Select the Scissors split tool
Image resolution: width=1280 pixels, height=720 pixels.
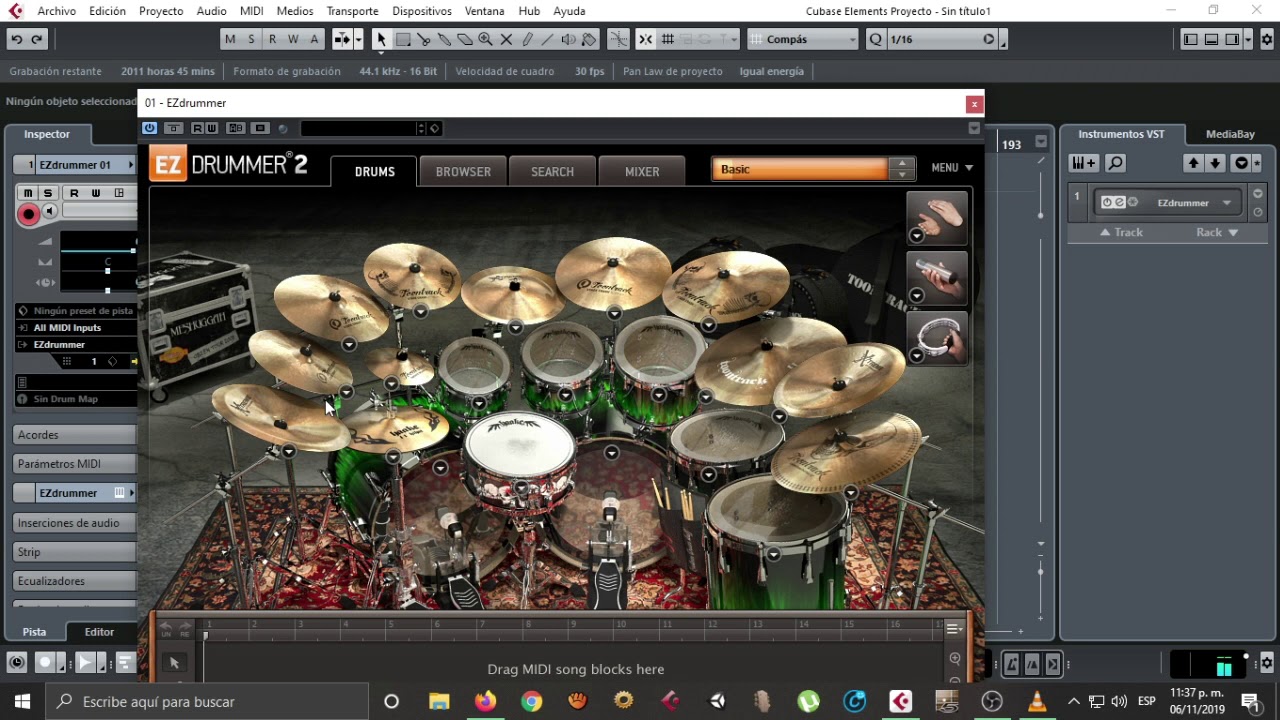[423, 39]
